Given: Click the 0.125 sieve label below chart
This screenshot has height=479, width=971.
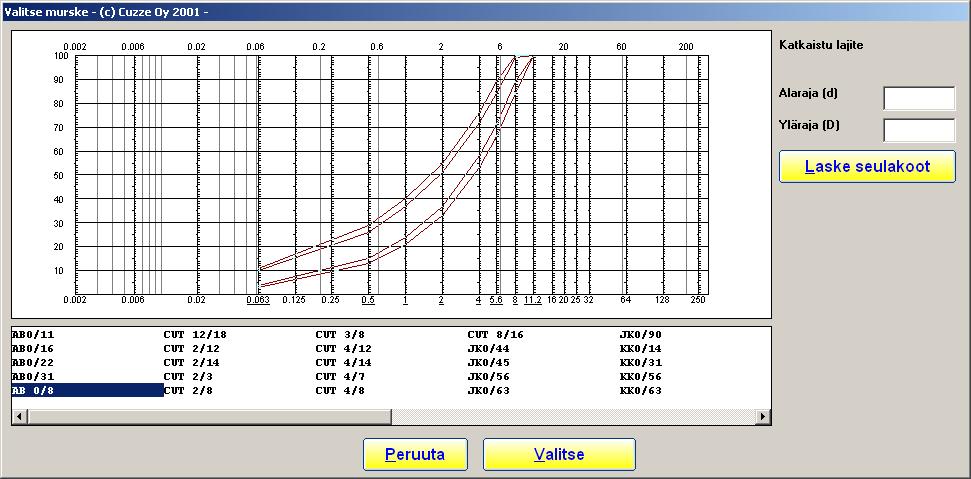Looking at the screenshot, I should tap(294, 300).
